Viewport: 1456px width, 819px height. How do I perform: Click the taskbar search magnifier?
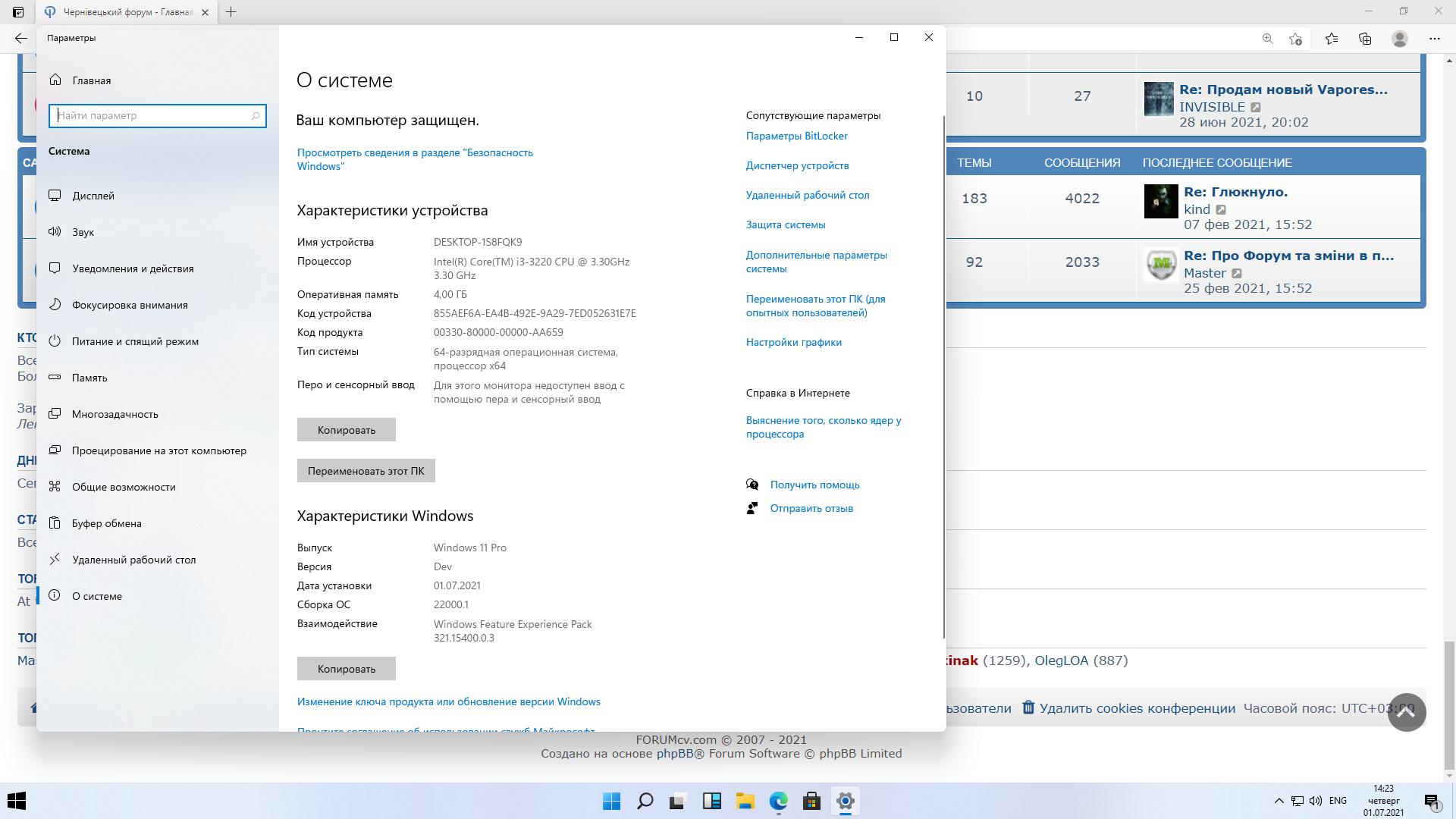tap(645, 801)
